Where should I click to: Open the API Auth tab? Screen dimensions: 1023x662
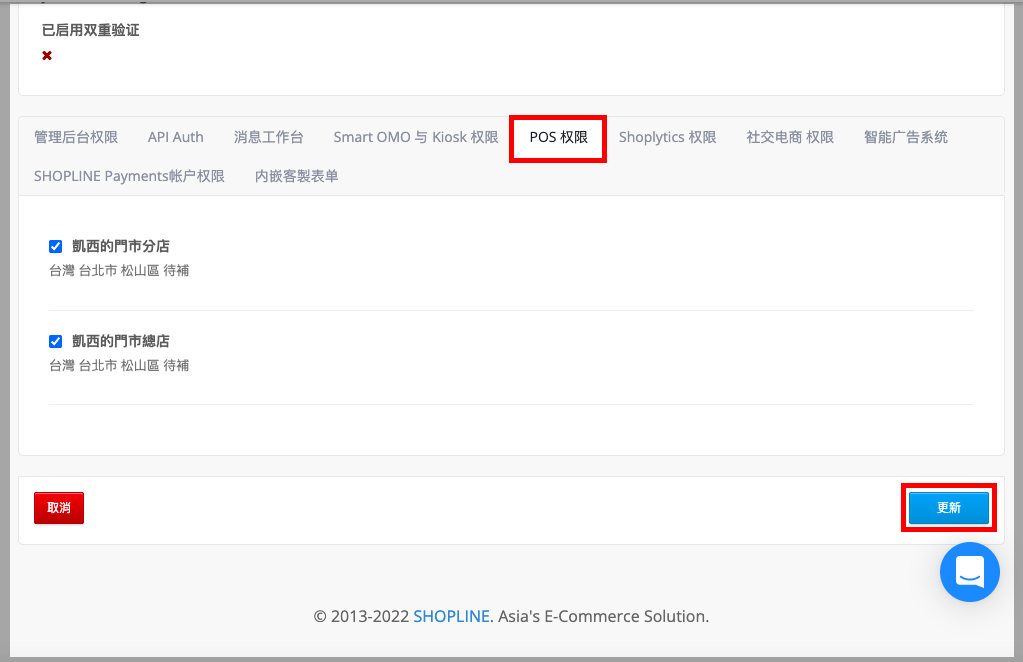pyautogui.click(x=176, y=137)
